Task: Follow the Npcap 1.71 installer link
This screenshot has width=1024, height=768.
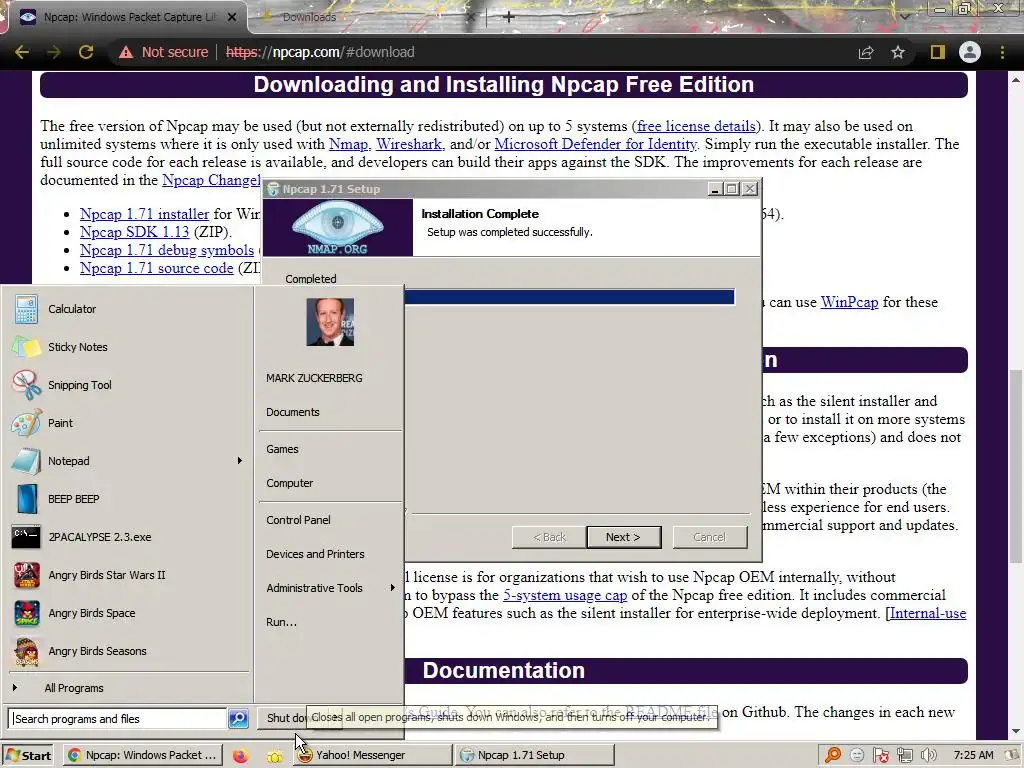Action: [144, 214]
